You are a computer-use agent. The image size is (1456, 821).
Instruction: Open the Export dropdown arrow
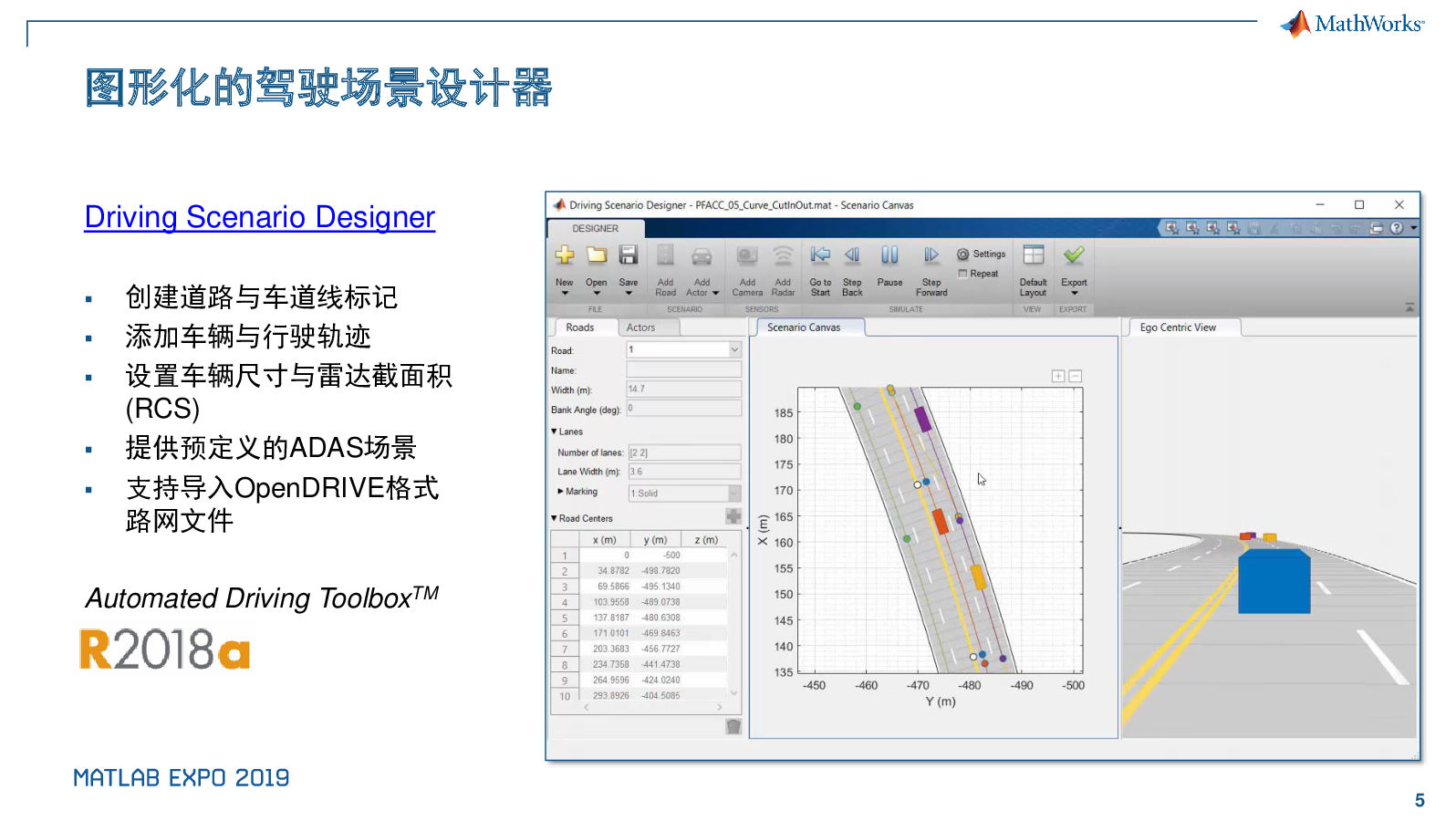1075,294
